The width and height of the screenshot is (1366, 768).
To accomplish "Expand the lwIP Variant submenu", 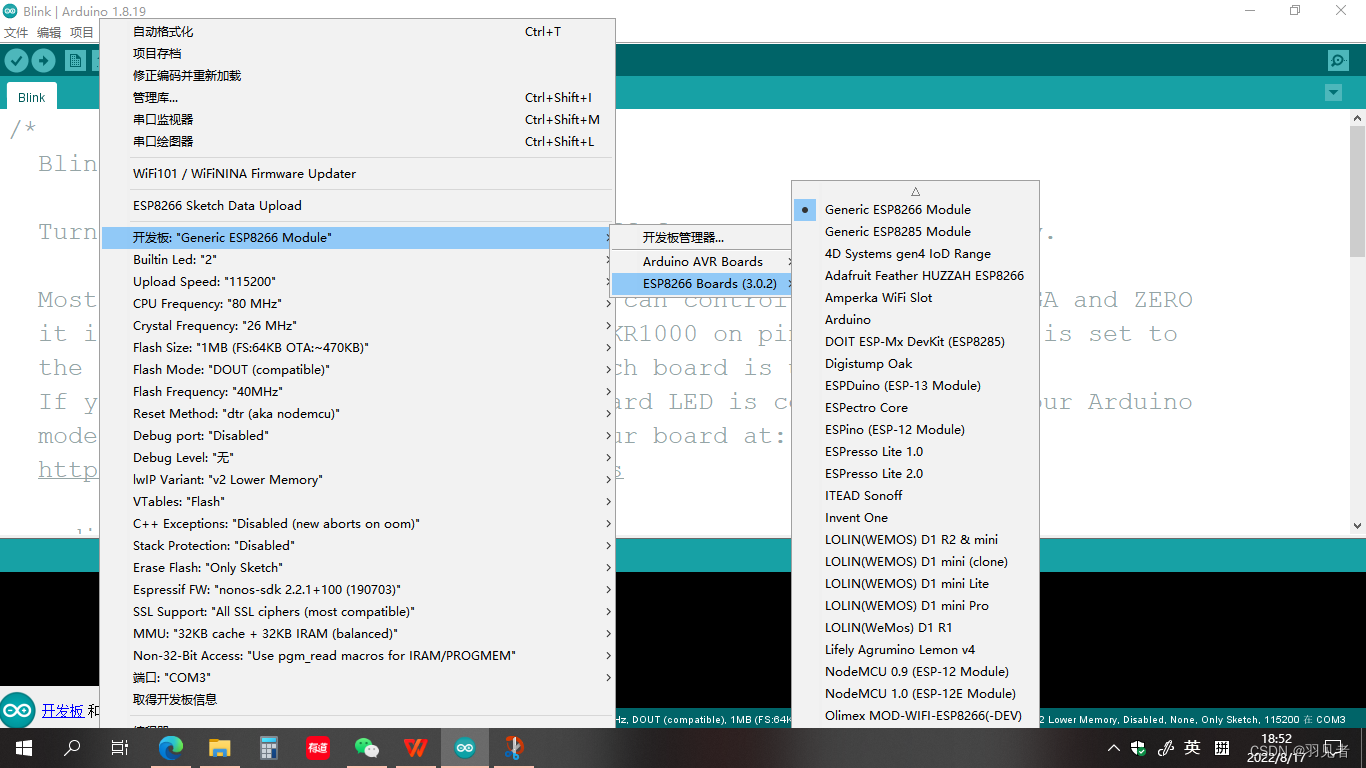I will coord(358,480).
